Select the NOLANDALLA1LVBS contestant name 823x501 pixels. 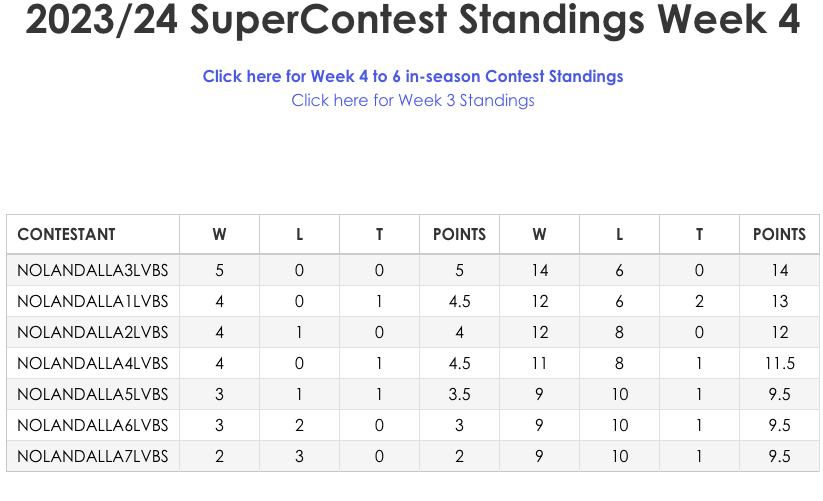[x=92, y=301]
